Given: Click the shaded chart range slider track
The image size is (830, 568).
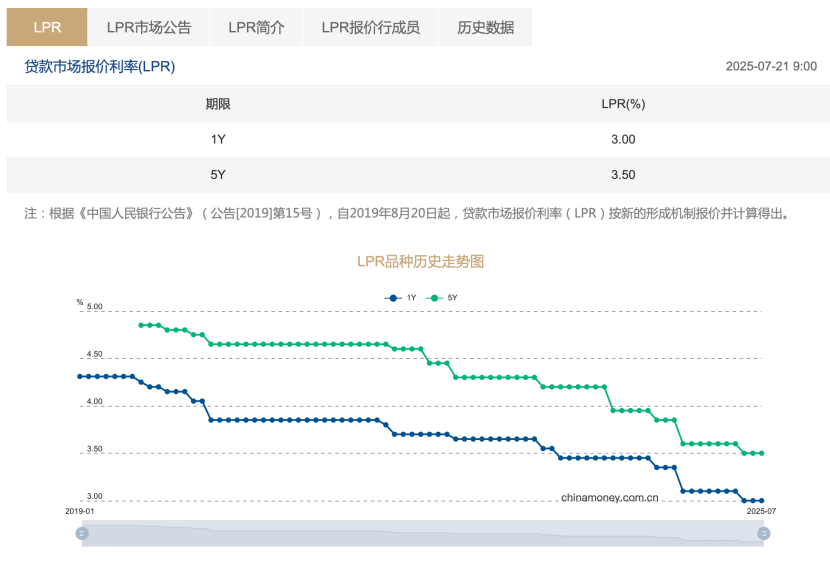Looking at the screenshot, I should (x=422, y=533).
